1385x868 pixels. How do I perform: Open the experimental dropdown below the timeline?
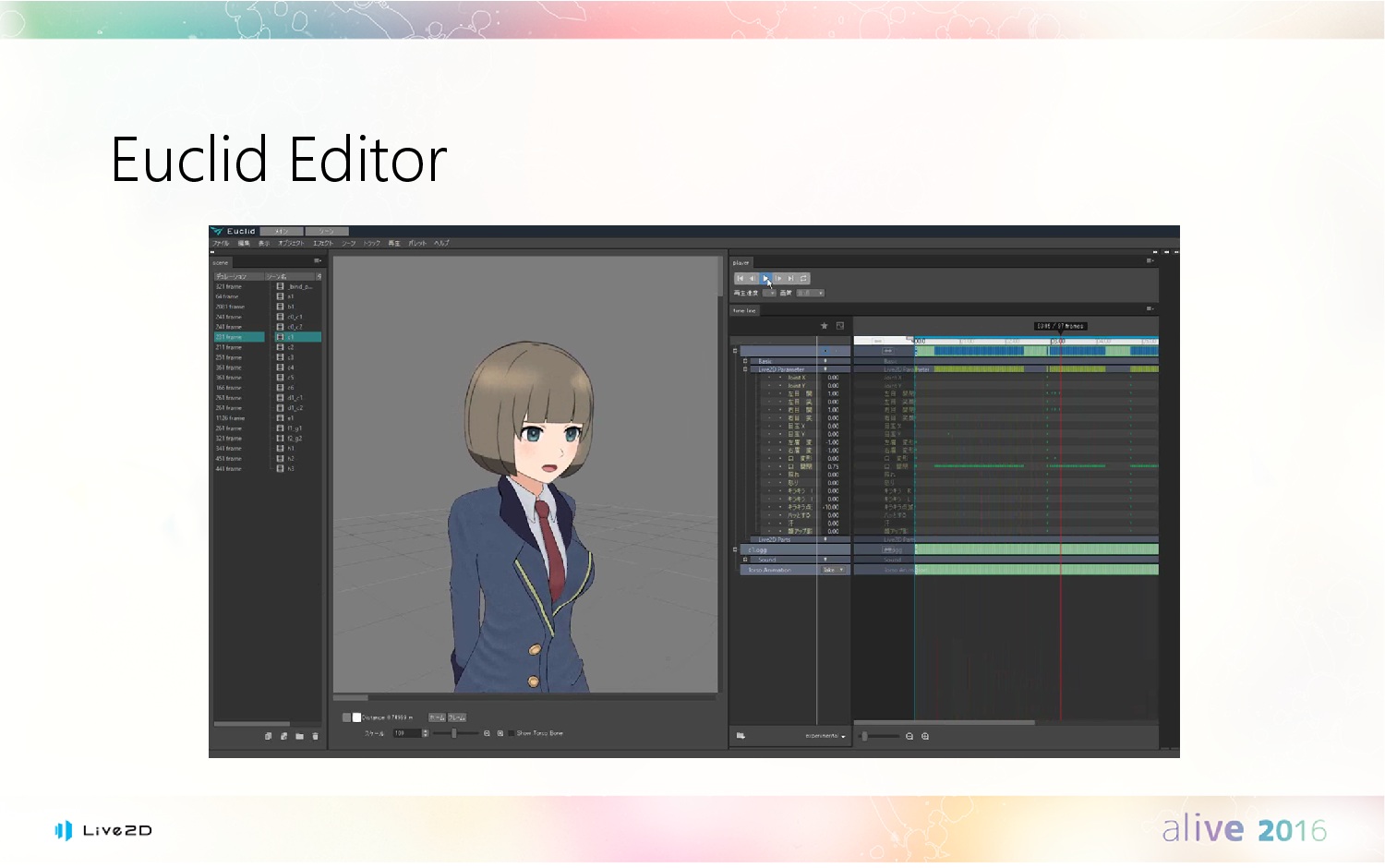click(x=825, y=736)
